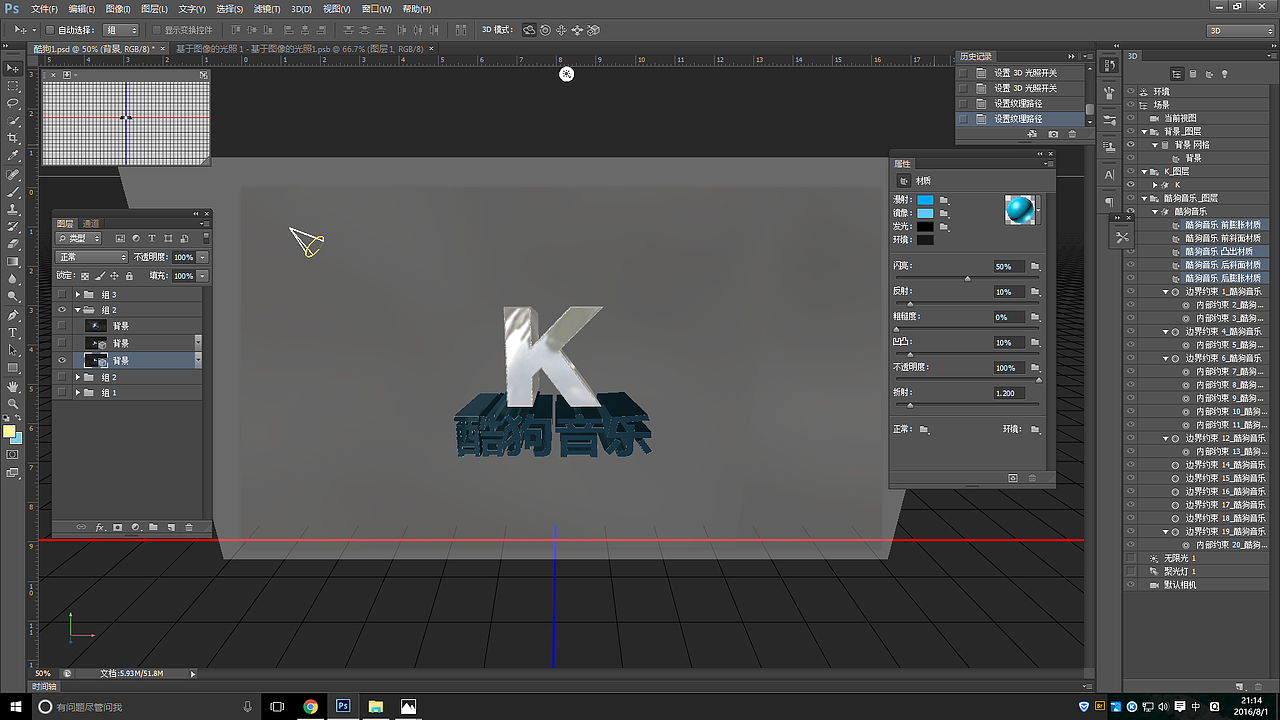
Task: Collapse 边界约束 1_酷狗音乐 node
Action: [x=1165, y=292]
